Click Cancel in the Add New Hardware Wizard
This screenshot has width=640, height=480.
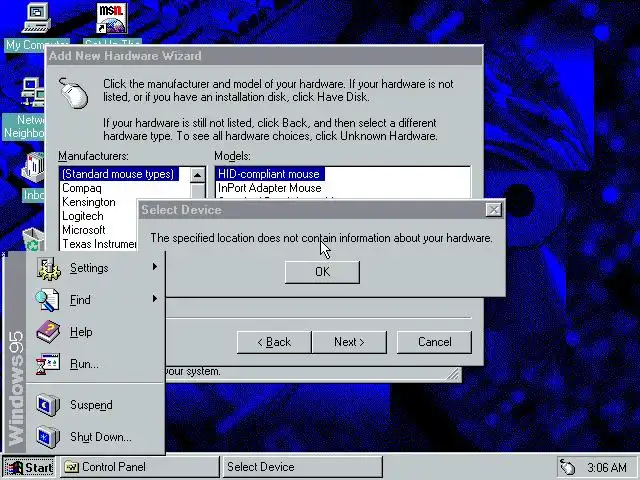tap(434, 342)
